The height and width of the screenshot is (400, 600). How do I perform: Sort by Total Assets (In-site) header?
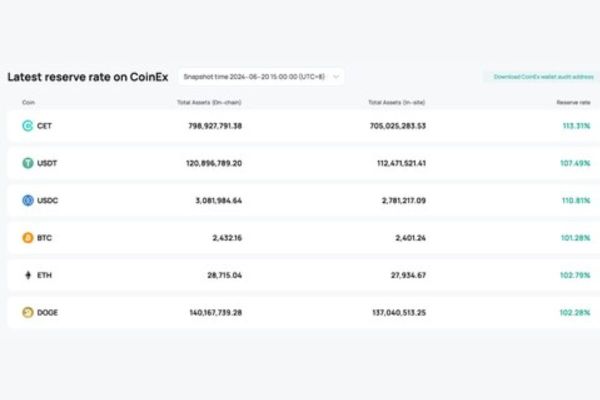[396, 102]
